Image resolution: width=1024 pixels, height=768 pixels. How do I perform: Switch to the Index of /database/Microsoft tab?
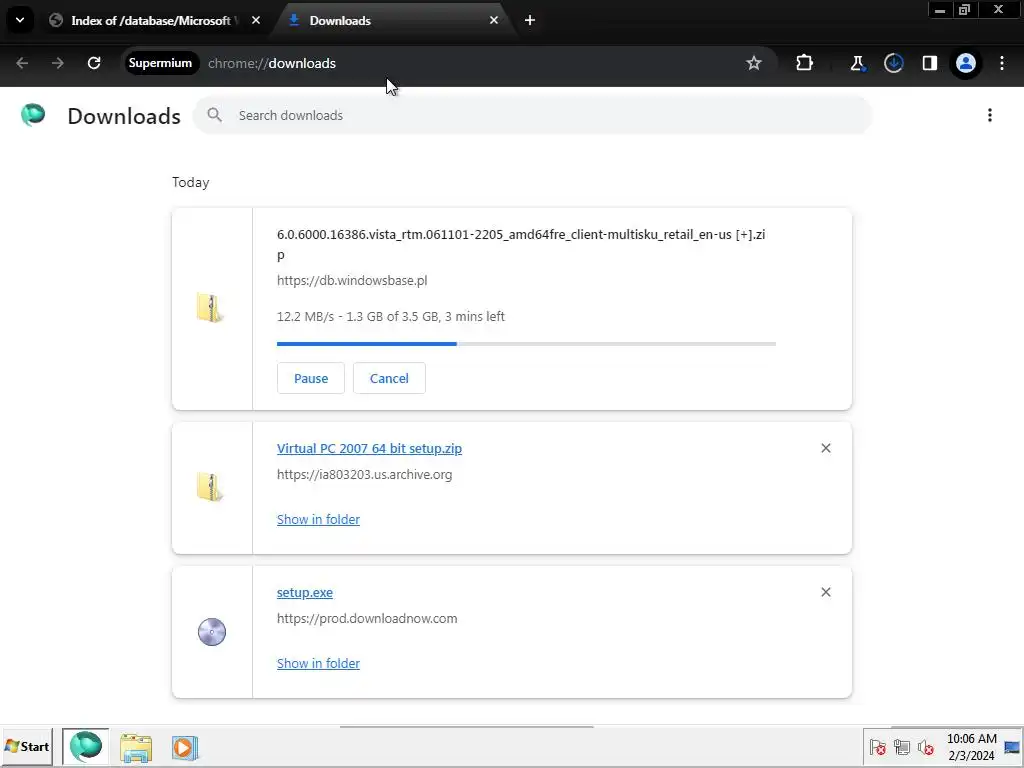(150, 21)
